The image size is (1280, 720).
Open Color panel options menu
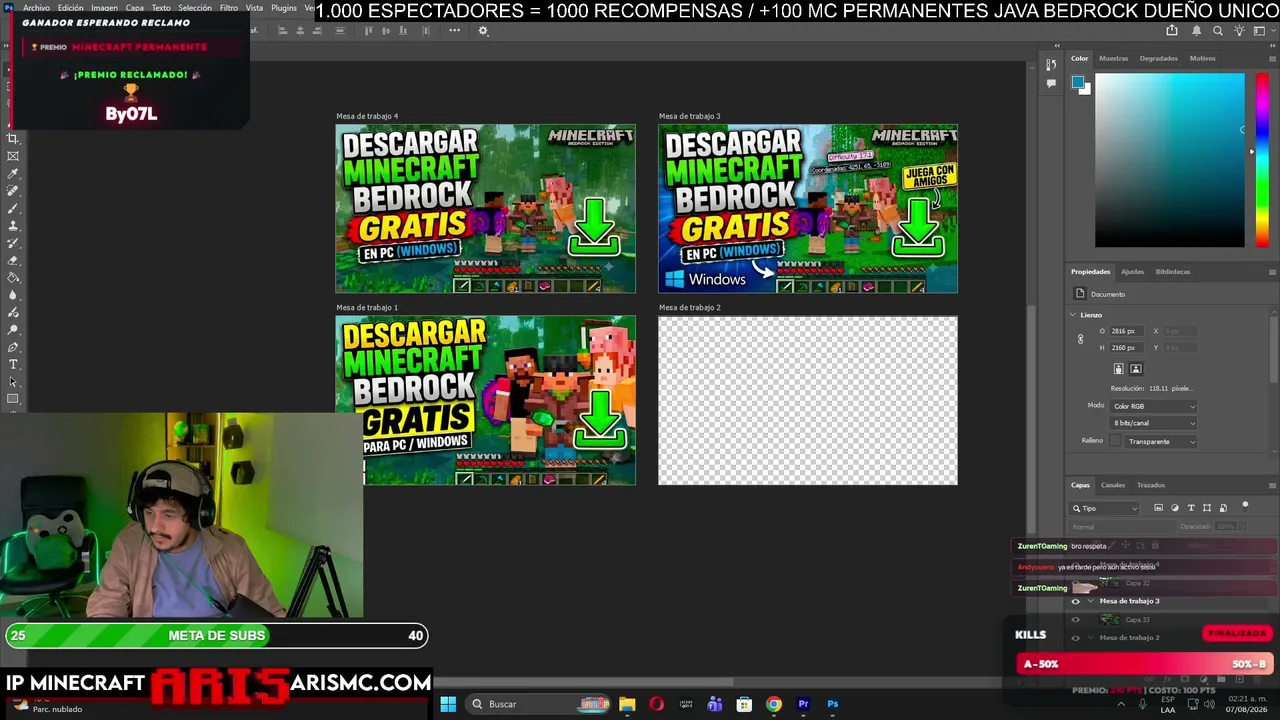pos(1272,58)
